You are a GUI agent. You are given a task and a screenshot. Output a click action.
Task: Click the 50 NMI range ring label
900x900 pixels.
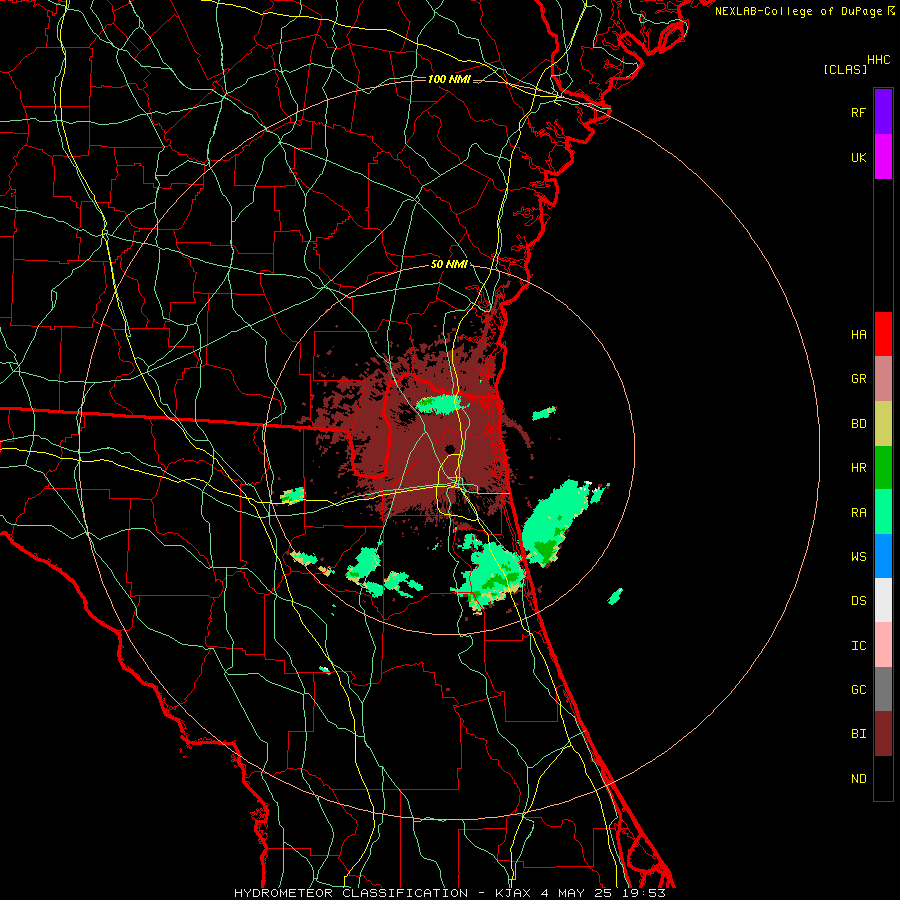(449, 265)
